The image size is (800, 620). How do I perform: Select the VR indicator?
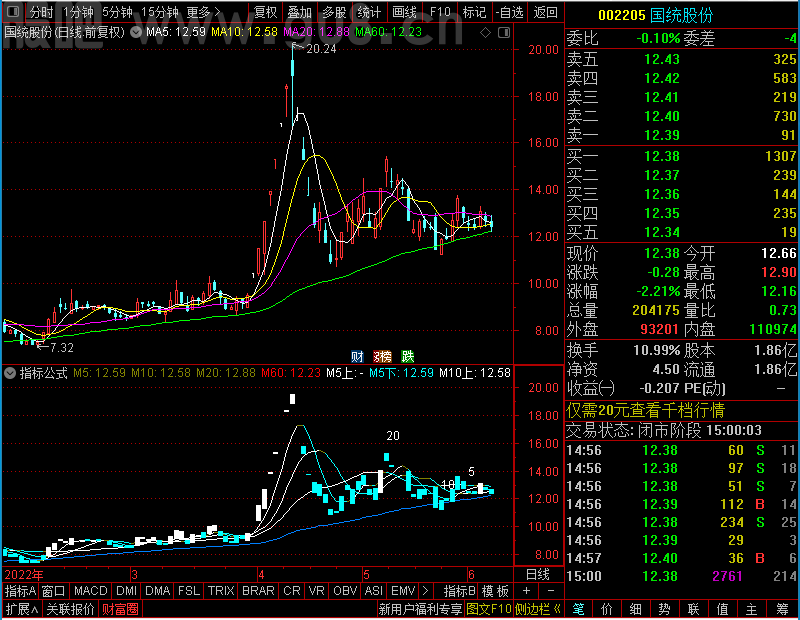click(x=316, y=591)
